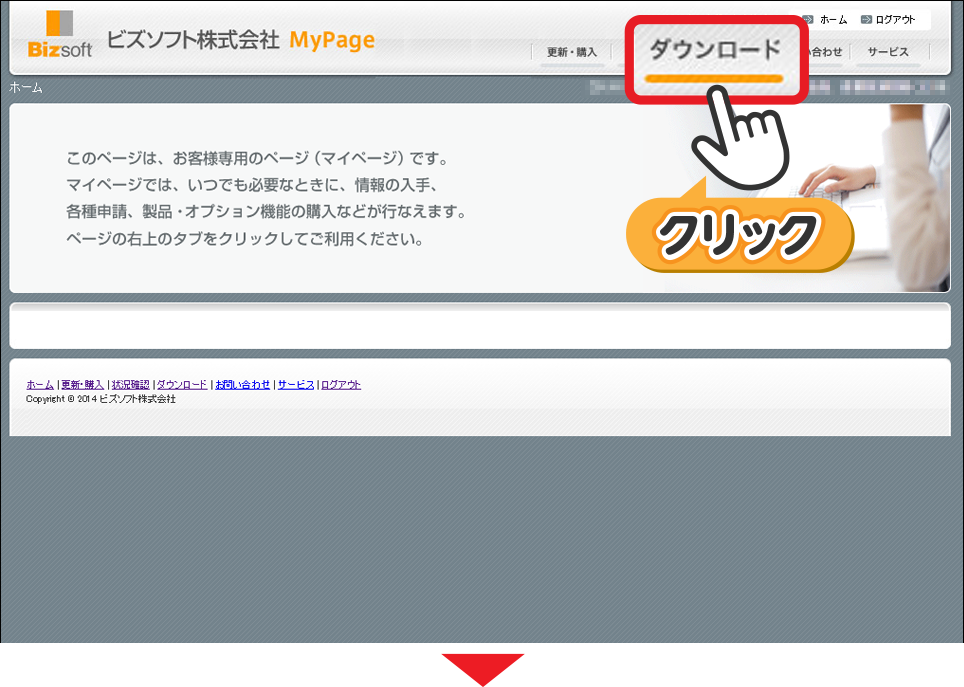Switch to the 更新・購入 tab

[572, 52]
